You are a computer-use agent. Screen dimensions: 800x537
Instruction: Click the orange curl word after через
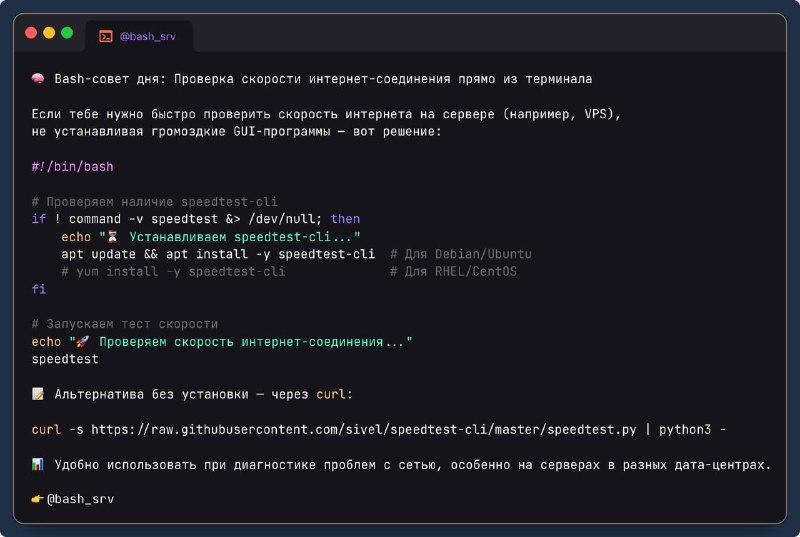331,394
